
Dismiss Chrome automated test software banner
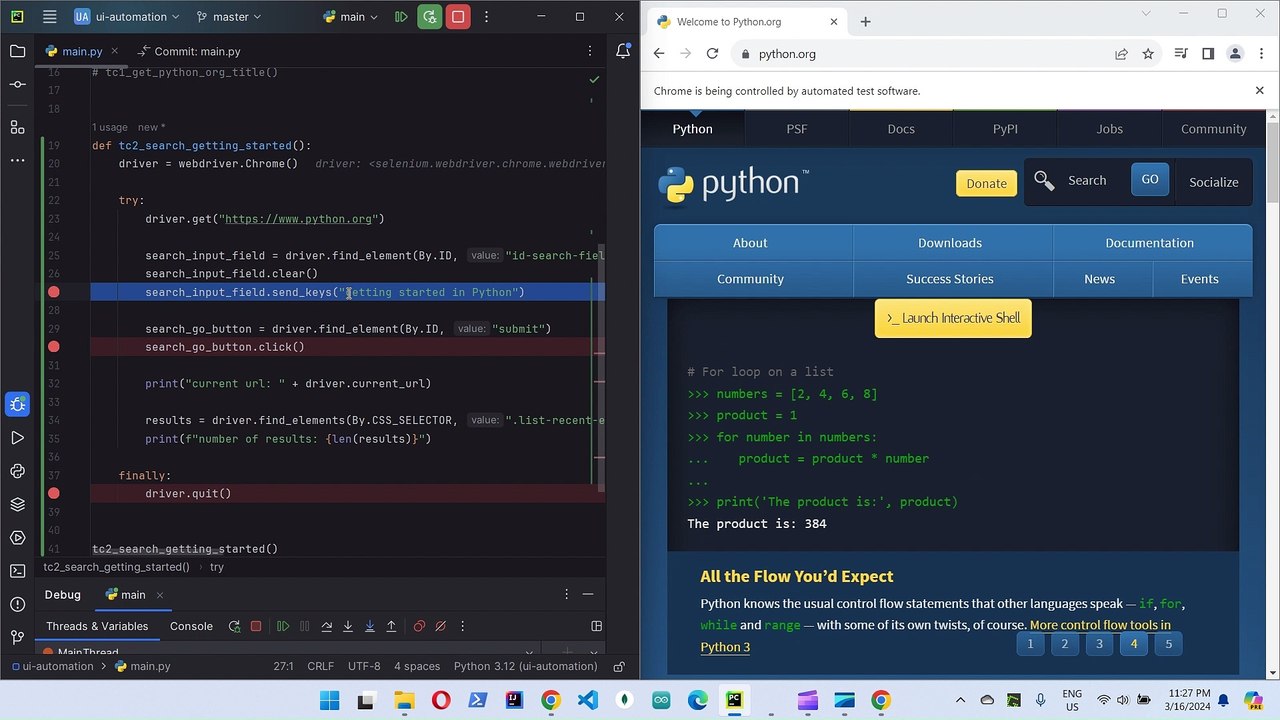pos(1260,91)
